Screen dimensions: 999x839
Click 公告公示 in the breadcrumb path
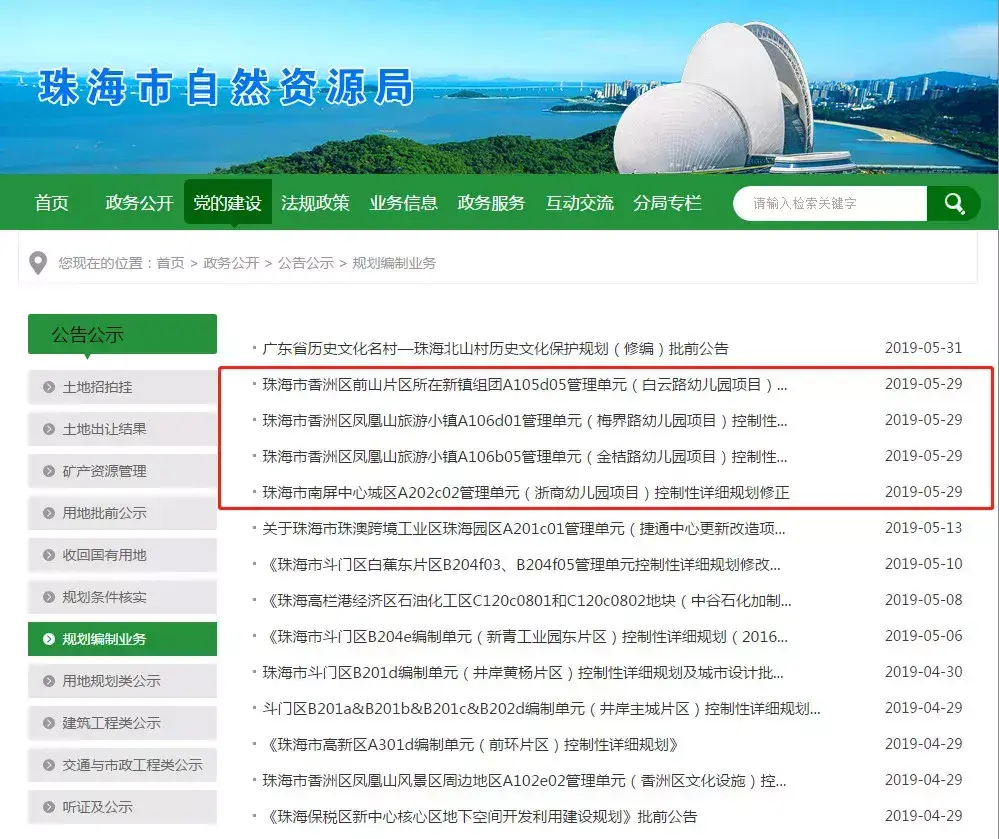pyautogui.click(x=306, y=263)
